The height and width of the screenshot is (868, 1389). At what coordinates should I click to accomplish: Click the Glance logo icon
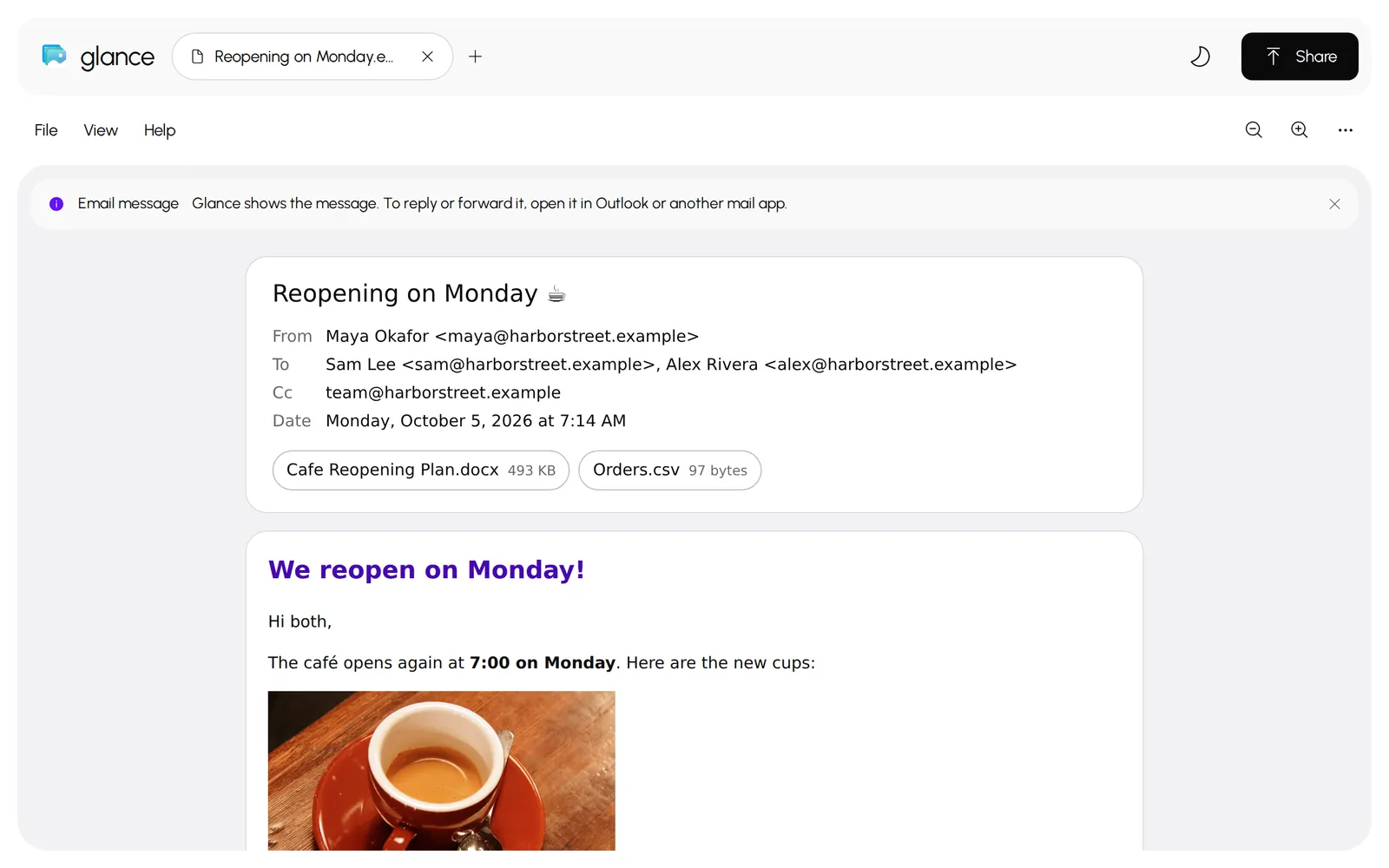[x=54, y=56]
